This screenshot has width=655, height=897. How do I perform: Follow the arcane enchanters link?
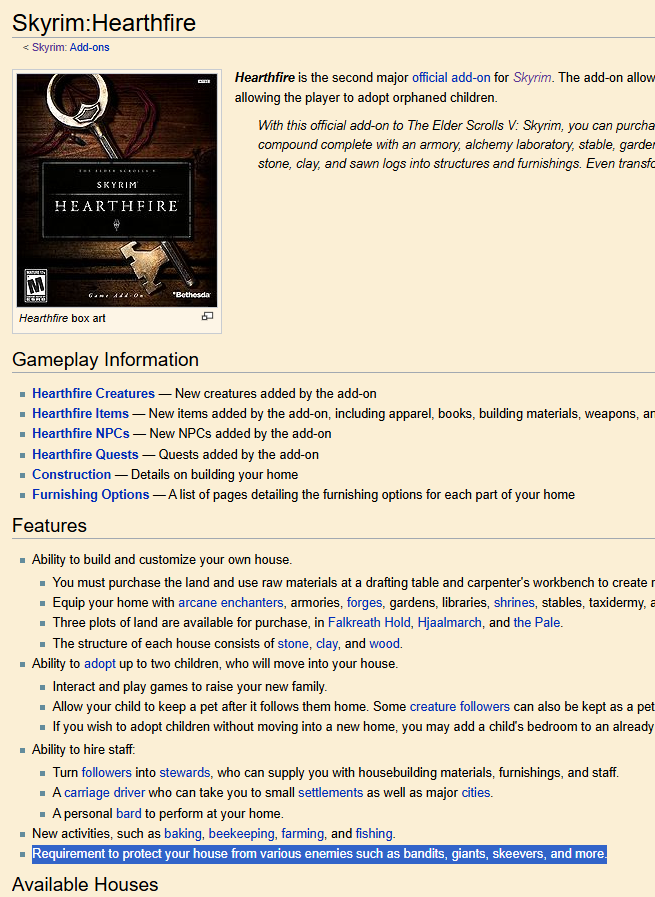231,602
